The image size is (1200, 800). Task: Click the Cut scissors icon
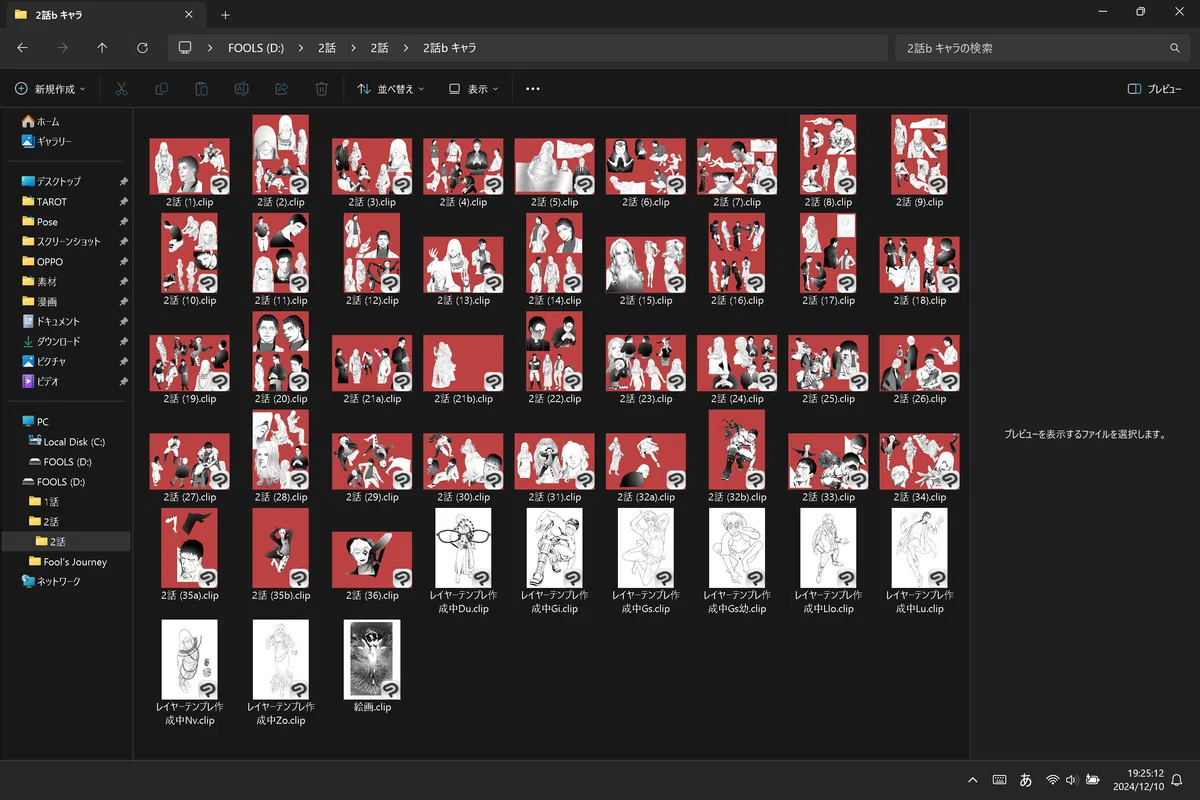121,89
